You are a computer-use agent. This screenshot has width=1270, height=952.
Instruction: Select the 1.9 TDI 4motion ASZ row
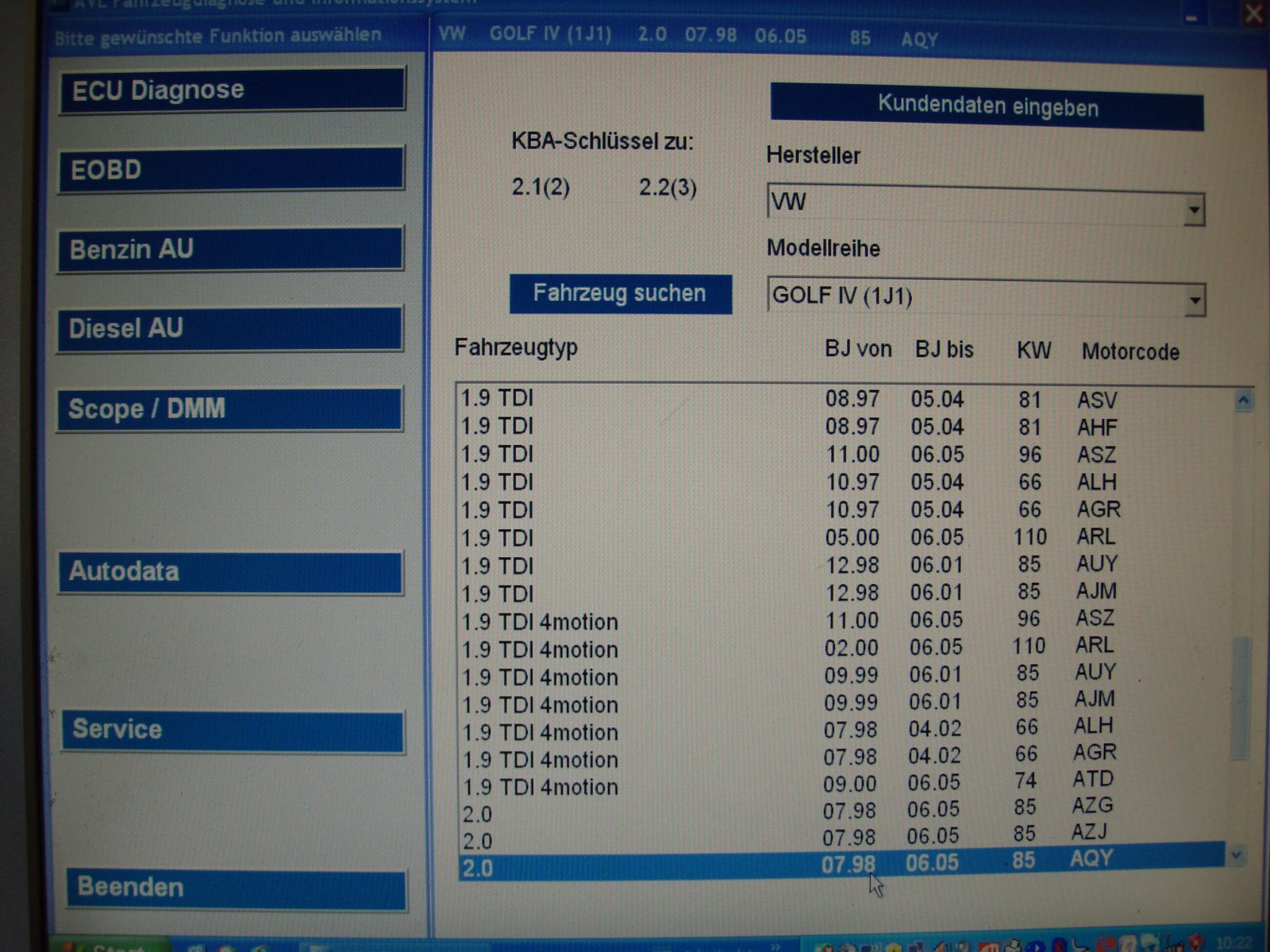pyautogui.click(x=845, y=620)
